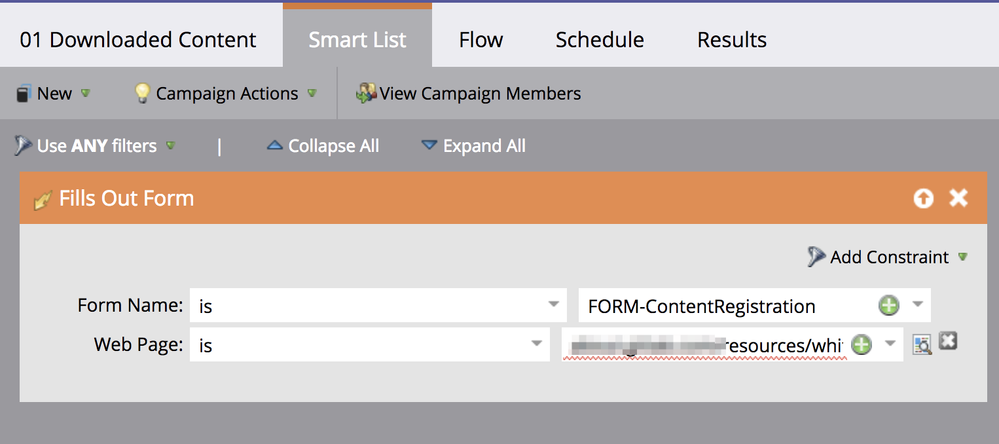
Task: Expand All smart list filters
Action: (x=473, y=146)
